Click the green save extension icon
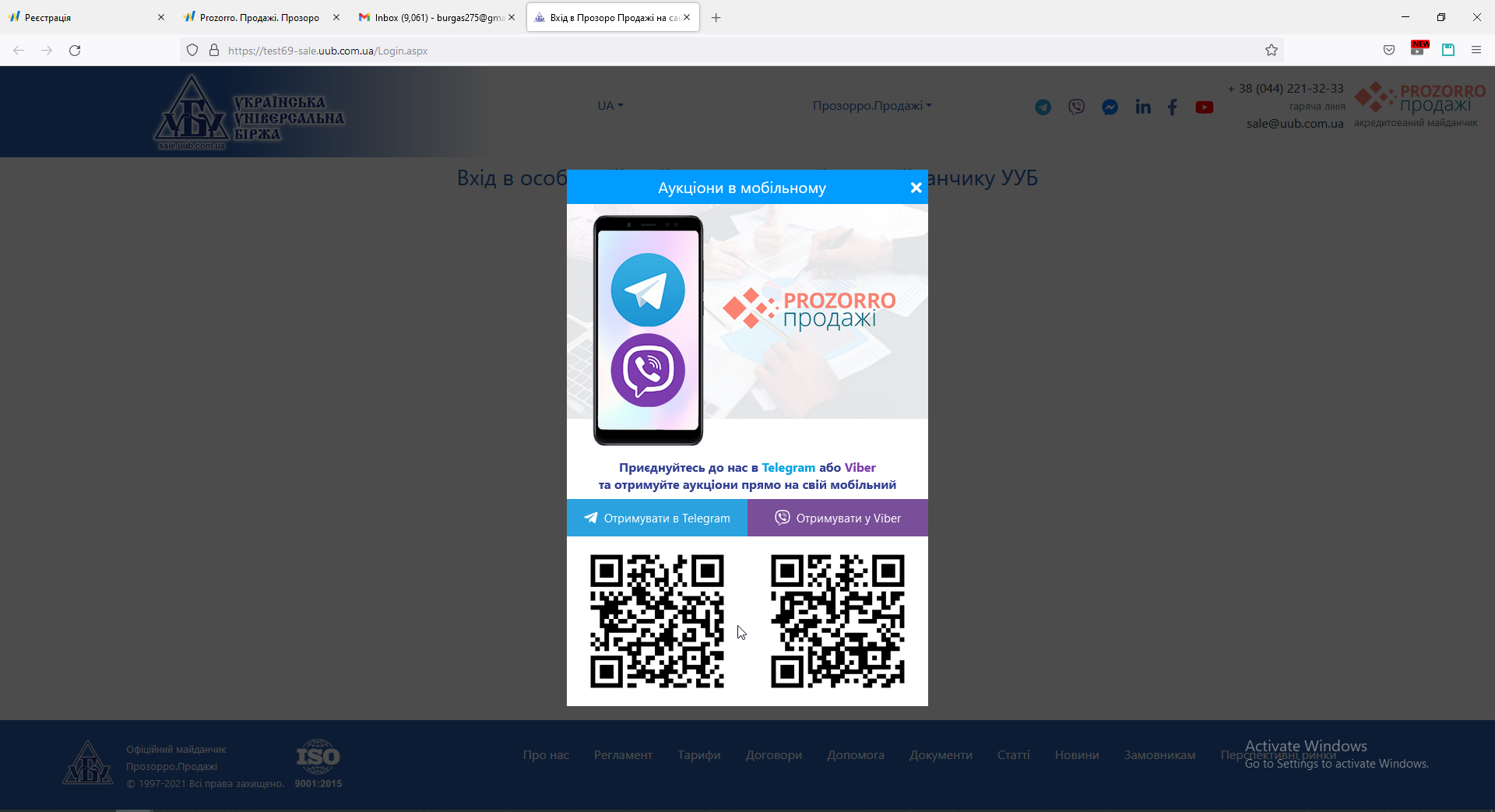The image size is (1495, 812). point(1448,51)
